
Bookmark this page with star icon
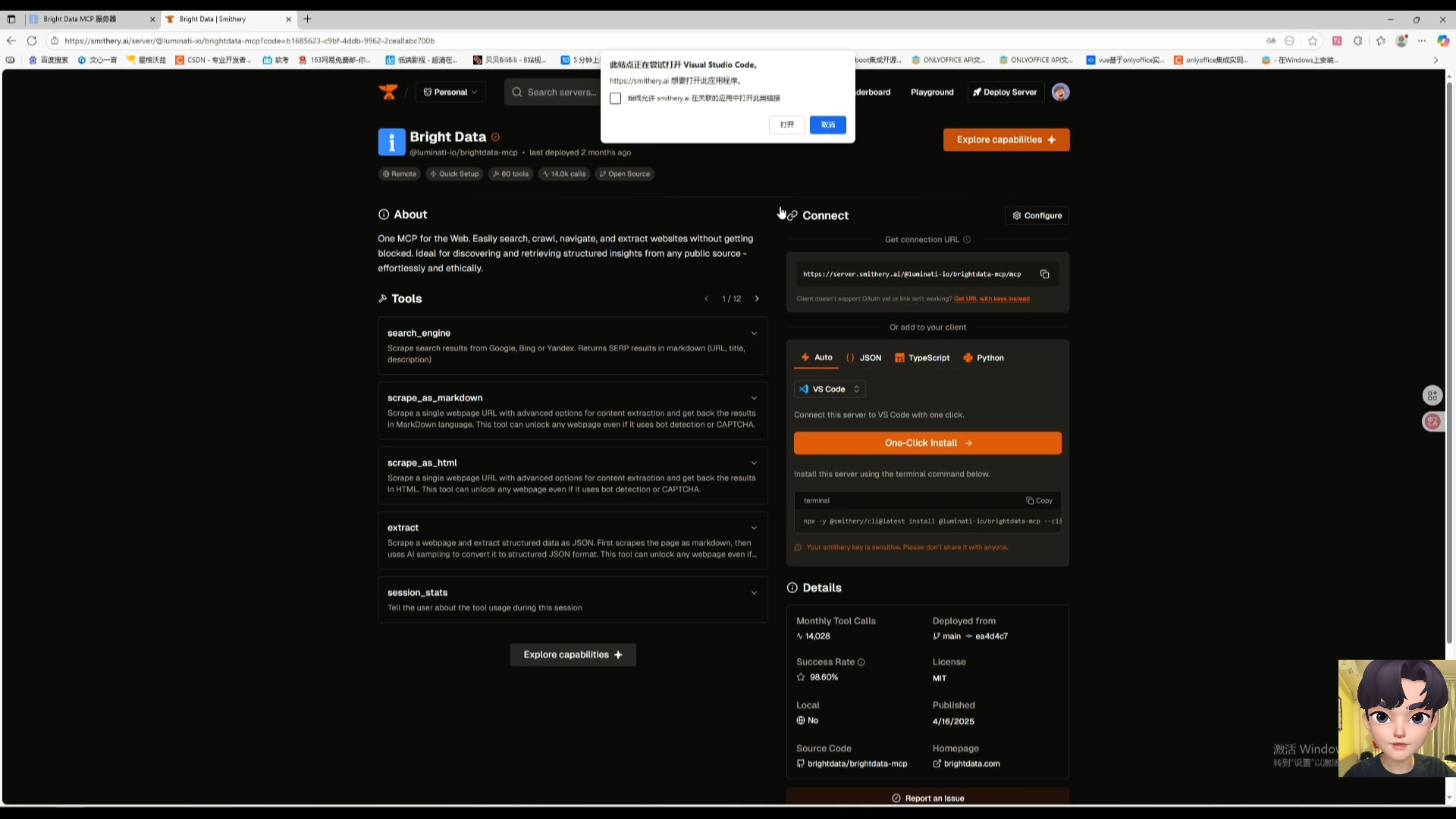coord(1313,41)
